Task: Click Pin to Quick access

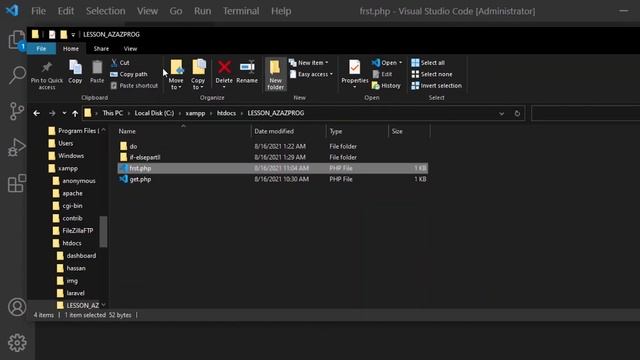Action: [47, 76]
